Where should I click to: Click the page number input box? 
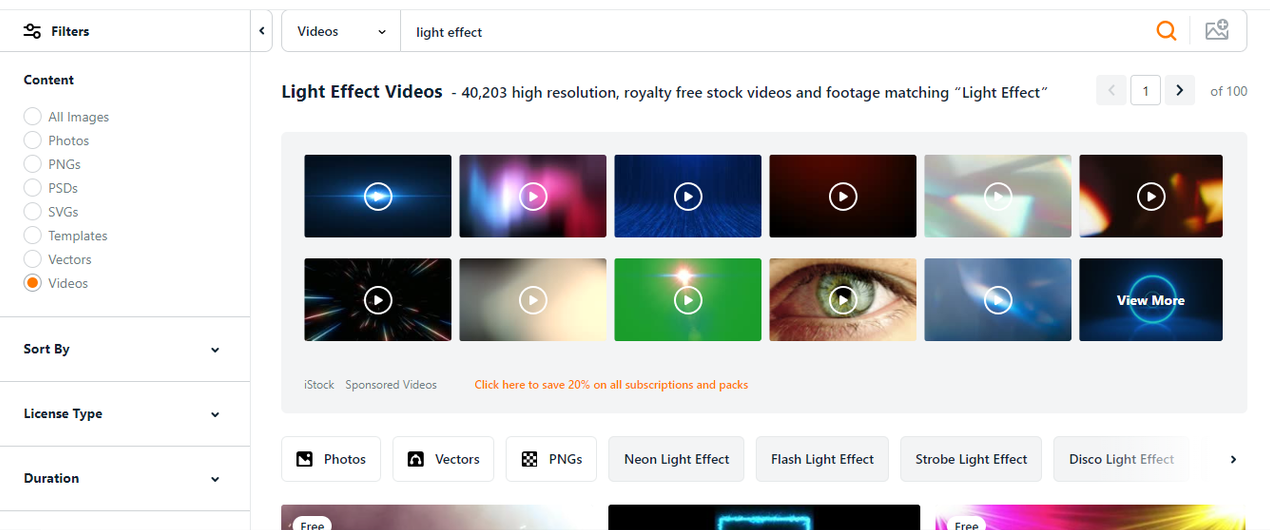click(x=1145, y=91)
